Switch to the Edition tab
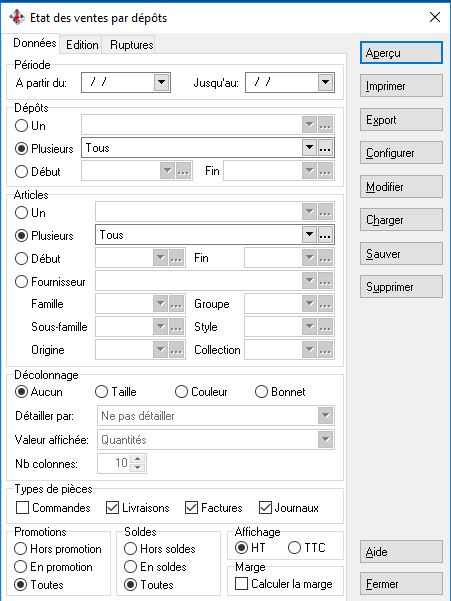The width and height of the screenshot is (451, 601). tap(82, 45)
